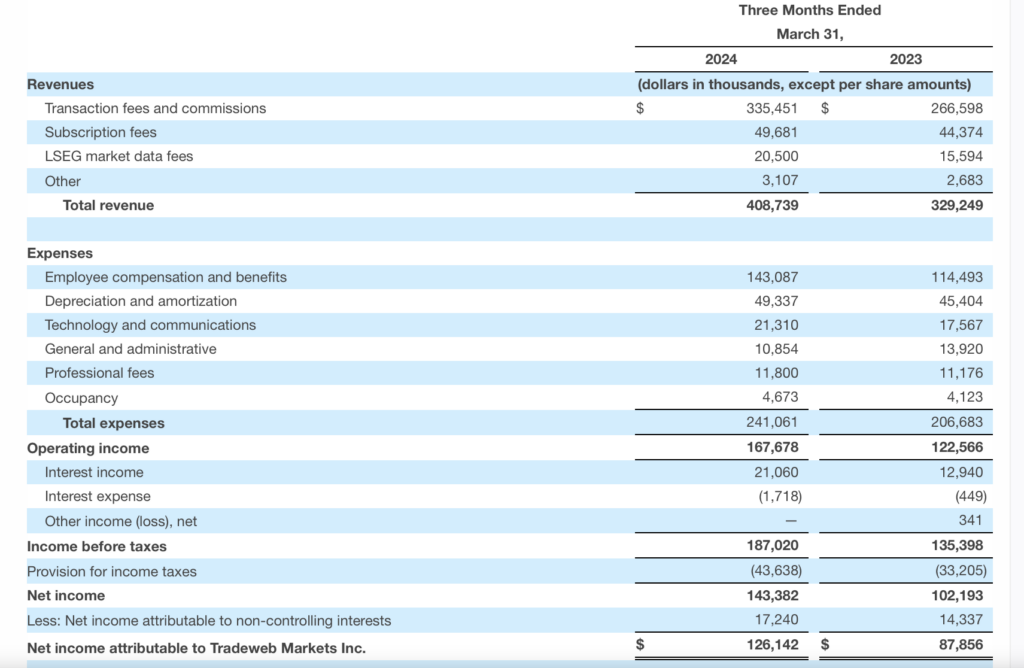Screen dimensions: 1024x668
Task: Click the 17,567 technology value
Action: click(961, 325)
